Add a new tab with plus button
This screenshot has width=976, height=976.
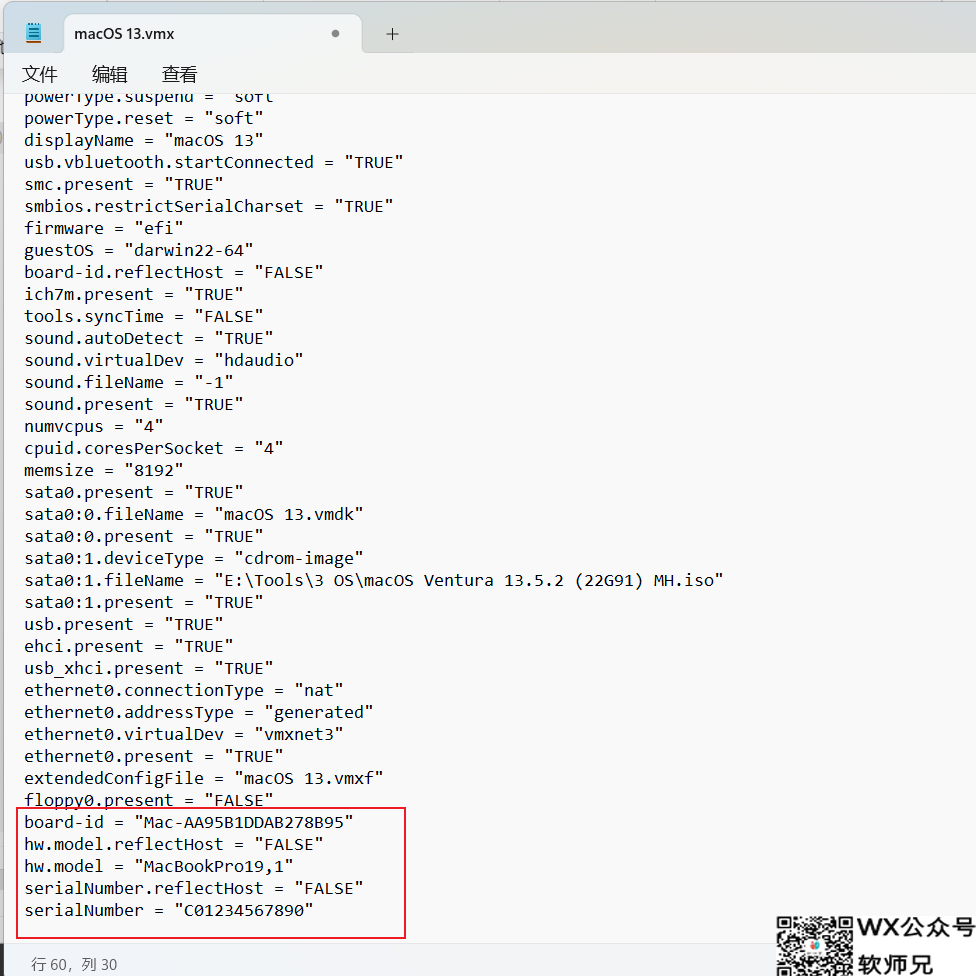click(392, 34)
